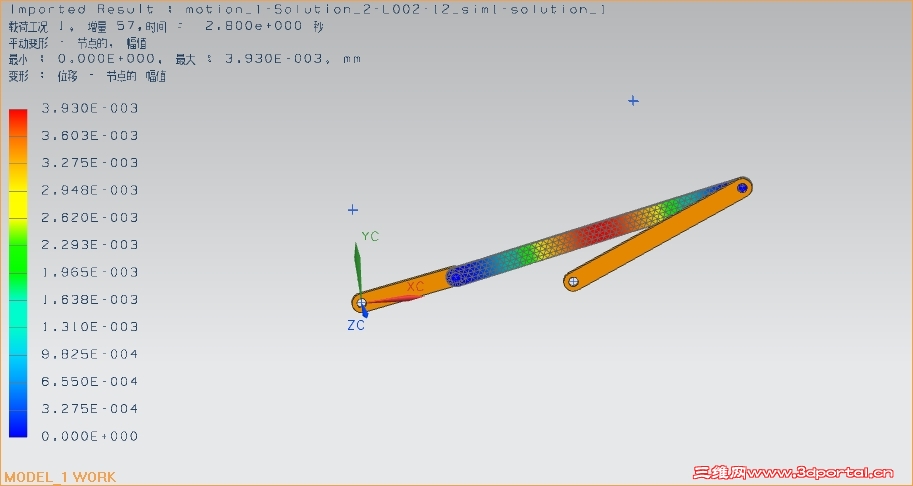Click legend value 2.620E-003

[90, 218]
